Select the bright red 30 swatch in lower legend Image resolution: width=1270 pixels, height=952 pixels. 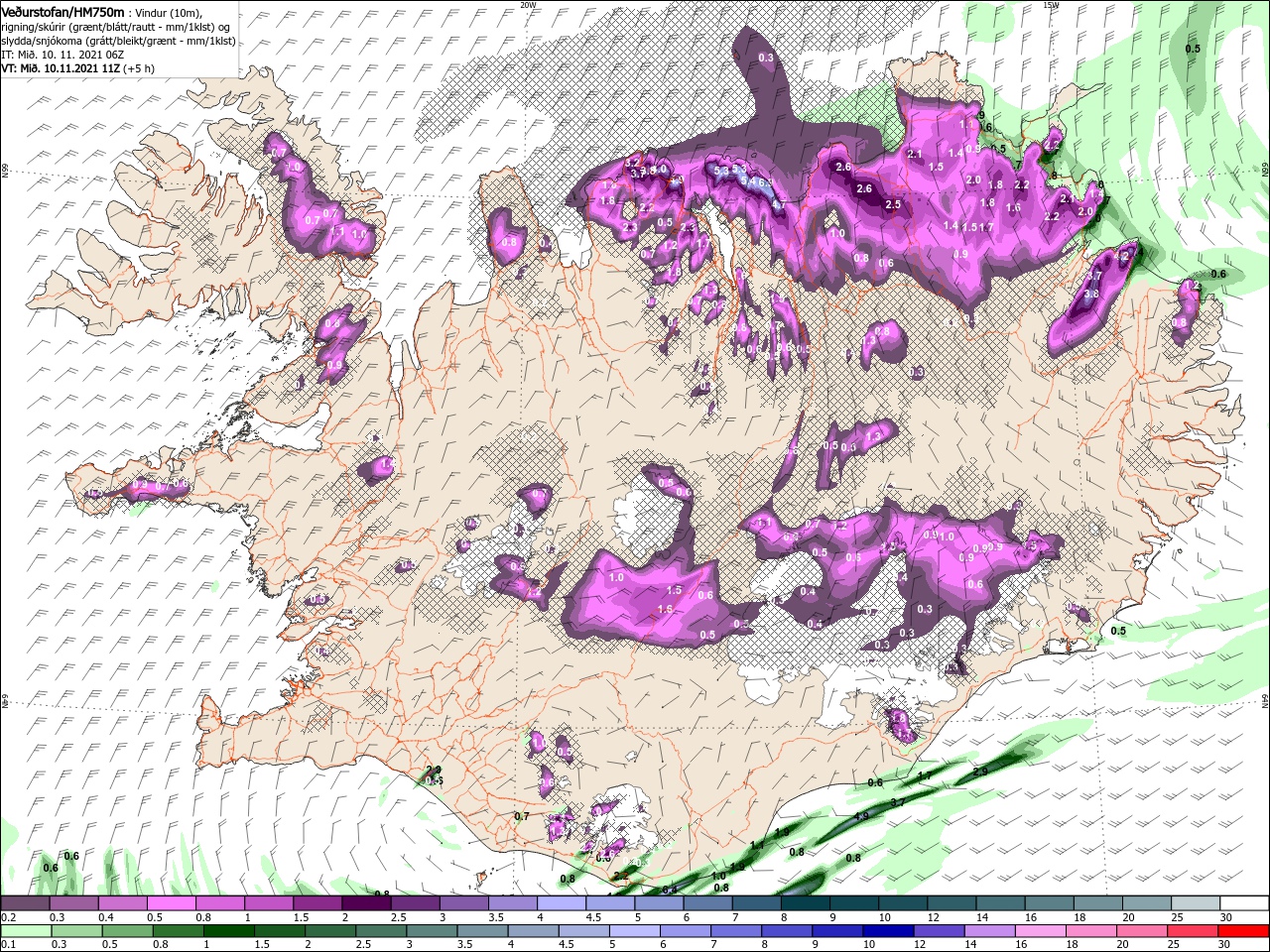tap(1244, 931)
